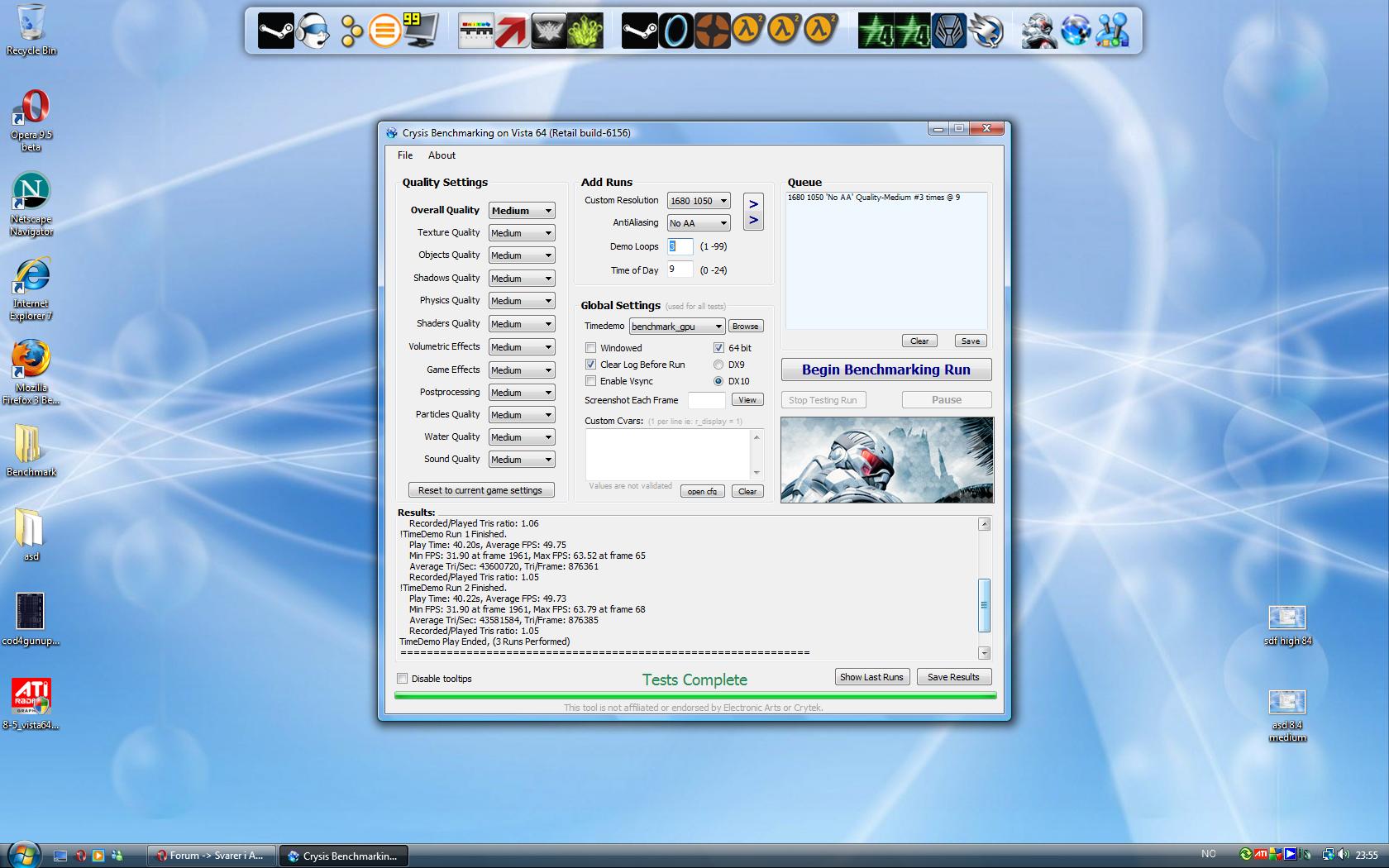Expand Postprocessing dropdown
This screenshot has height=868, width=1389.
pyautogui.click(x=522, y=393)
